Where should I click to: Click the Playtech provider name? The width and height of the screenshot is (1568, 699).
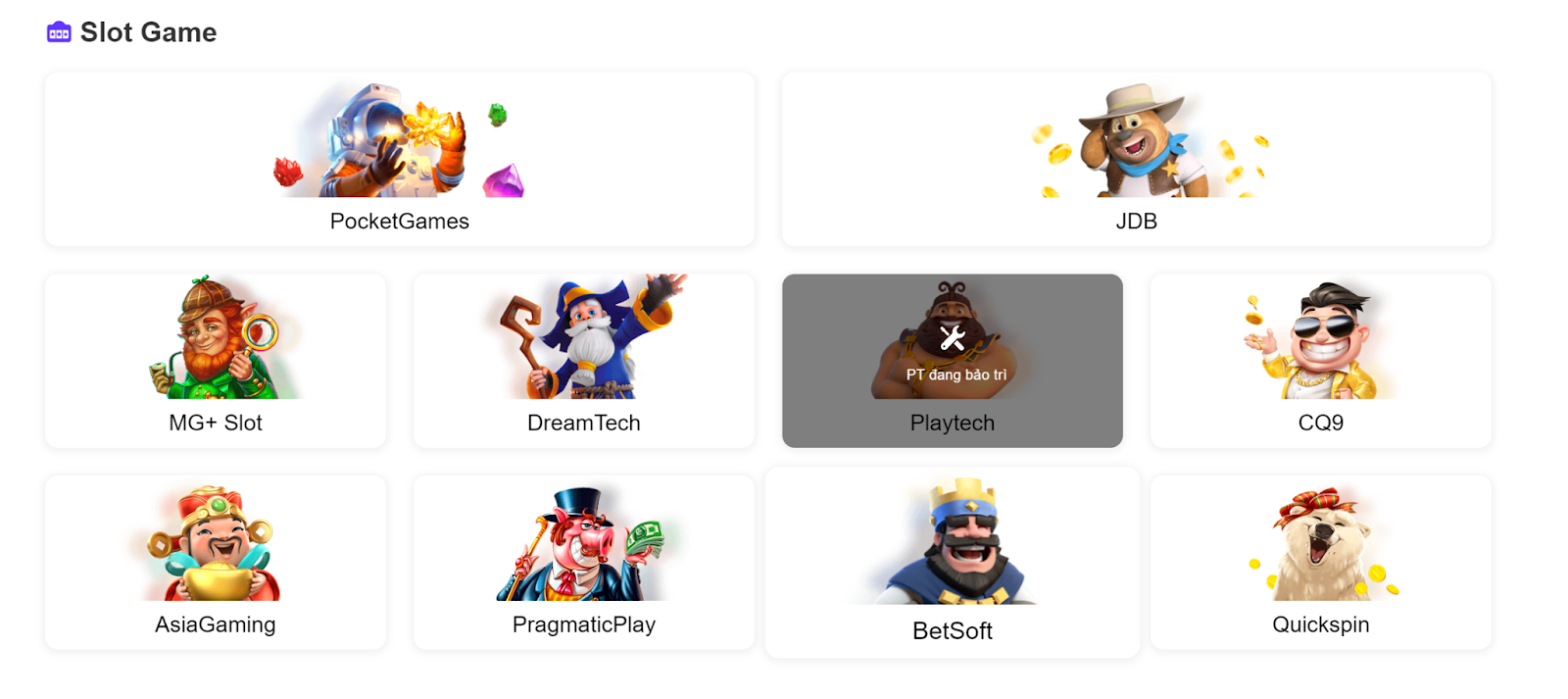coord(953,424)
